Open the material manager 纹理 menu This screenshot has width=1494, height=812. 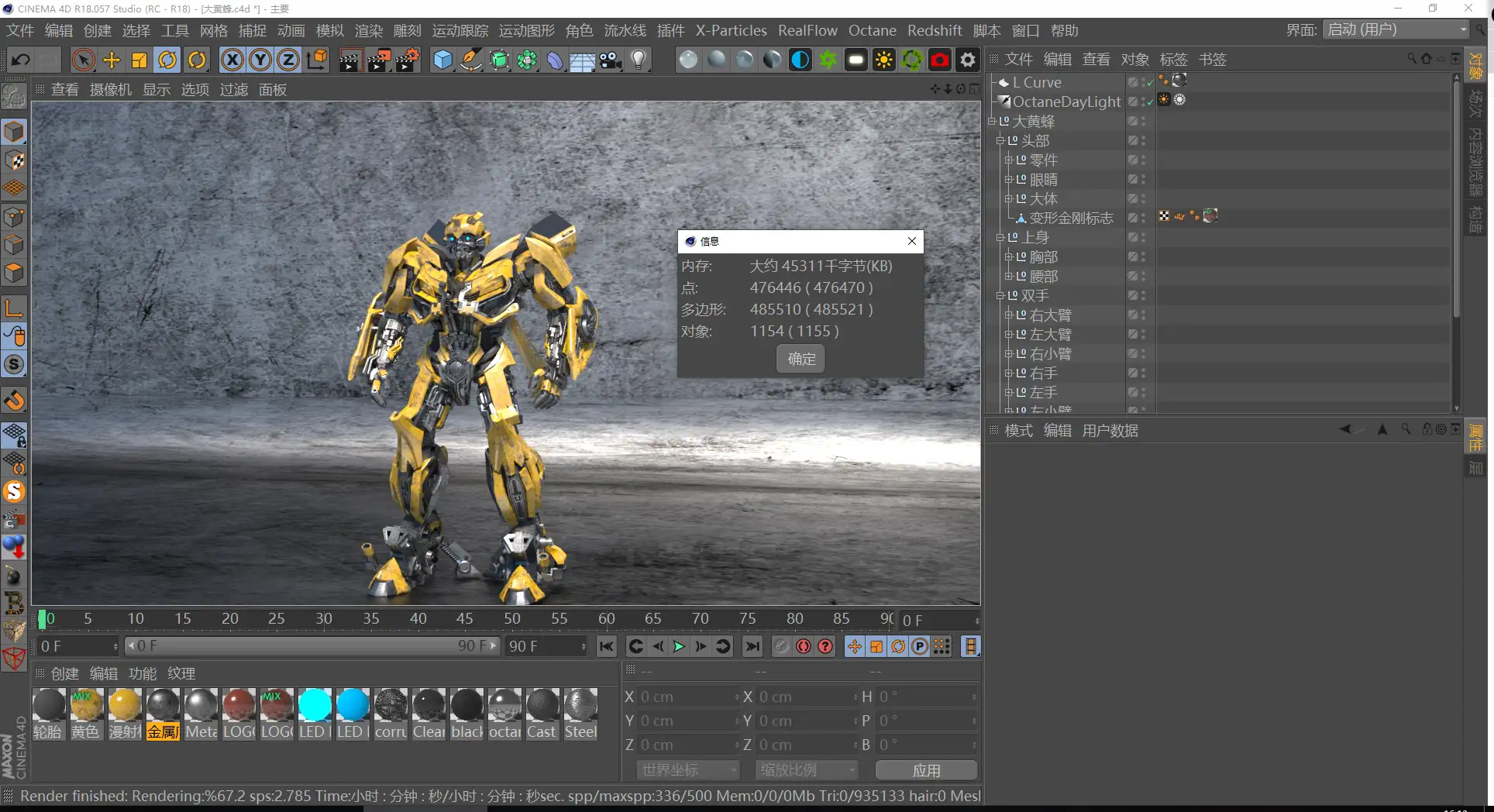[181, 673]
